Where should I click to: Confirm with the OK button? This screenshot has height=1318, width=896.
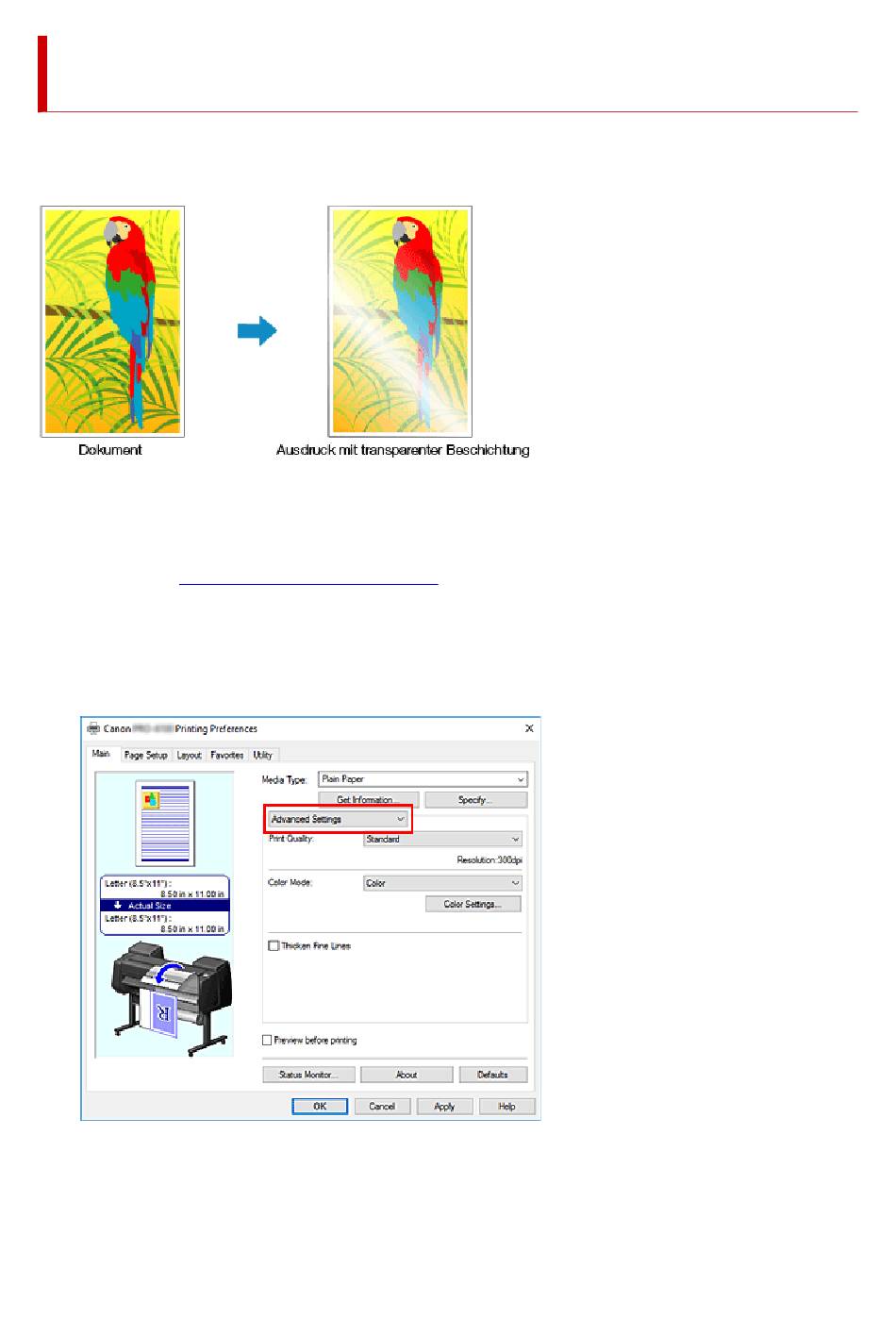point(320,1106)
